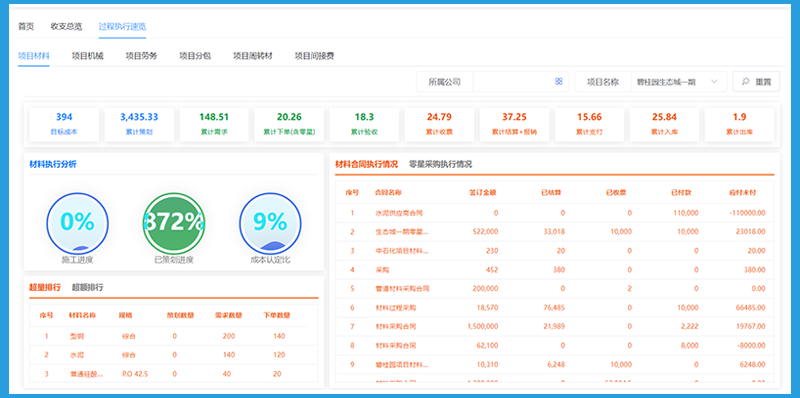Switch to the 项目分包 sub-tab
The image size is (800, 398).
(195, 56)
